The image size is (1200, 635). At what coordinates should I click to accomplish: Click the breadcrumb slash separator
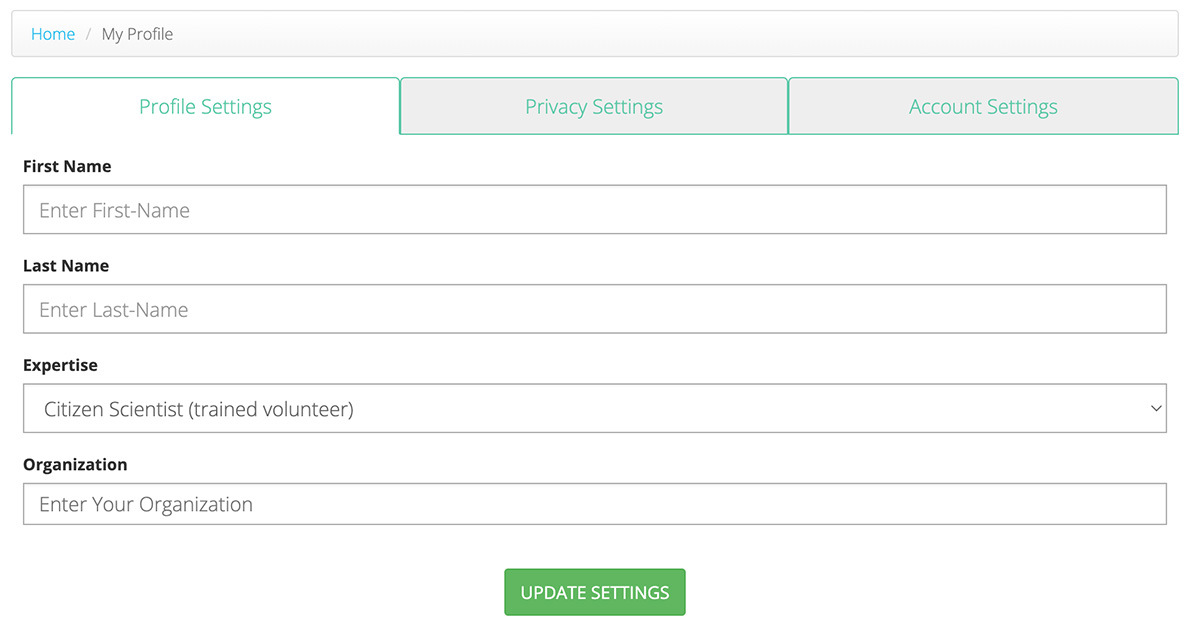tap(88, 34)
